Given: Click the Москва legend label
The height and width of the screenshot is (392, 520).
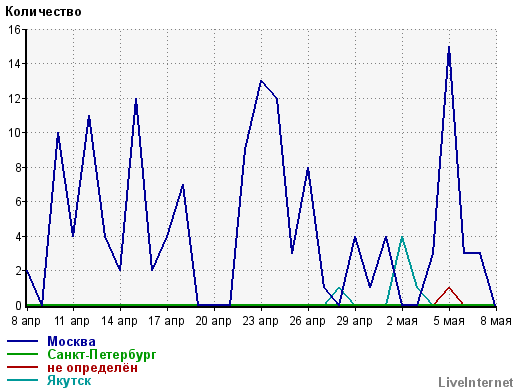Looking at the screenshot, I should point(71,341).
